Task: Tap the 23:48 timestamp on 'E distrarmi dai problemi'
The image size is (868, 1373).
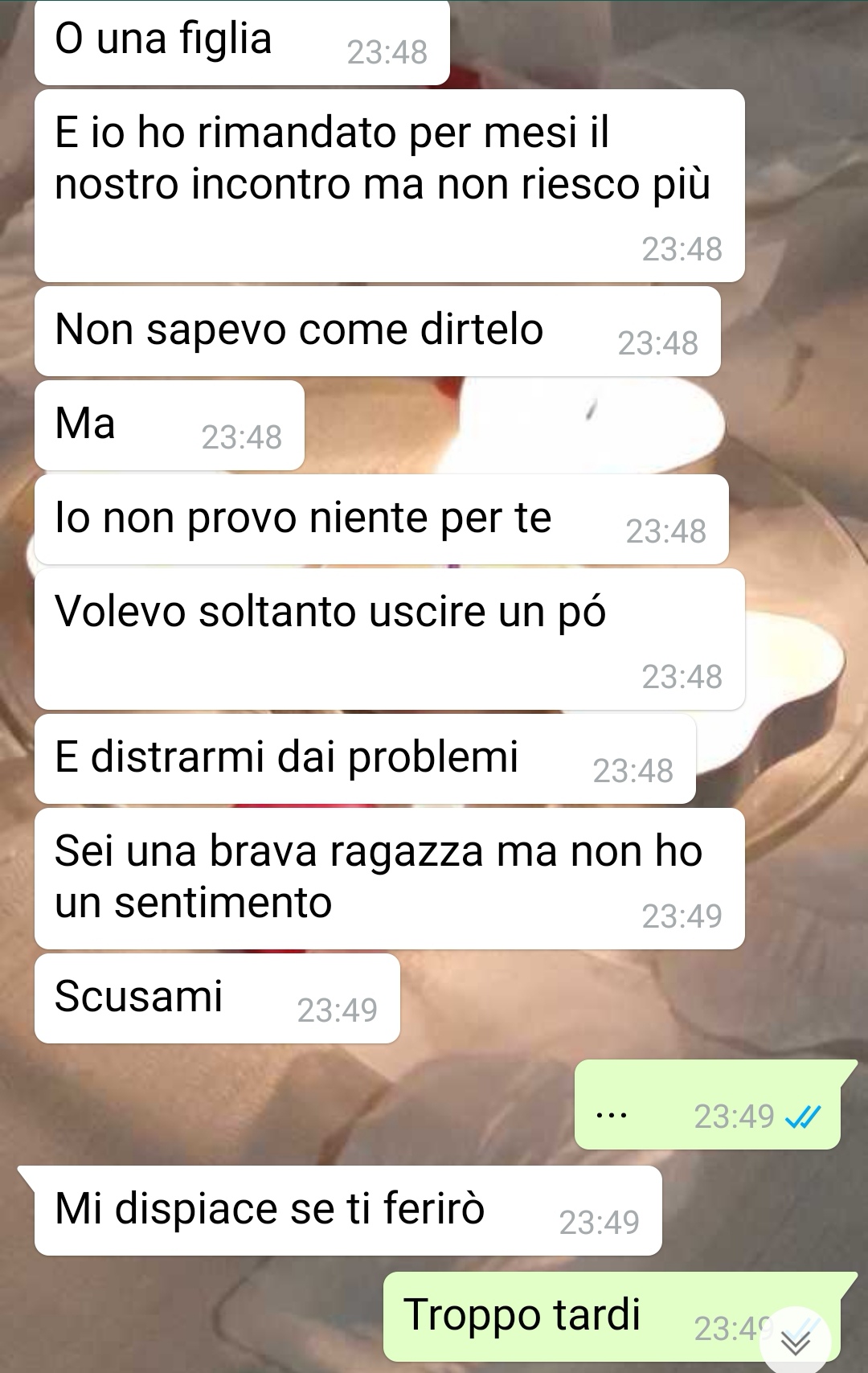Action: tap(633, 771)
